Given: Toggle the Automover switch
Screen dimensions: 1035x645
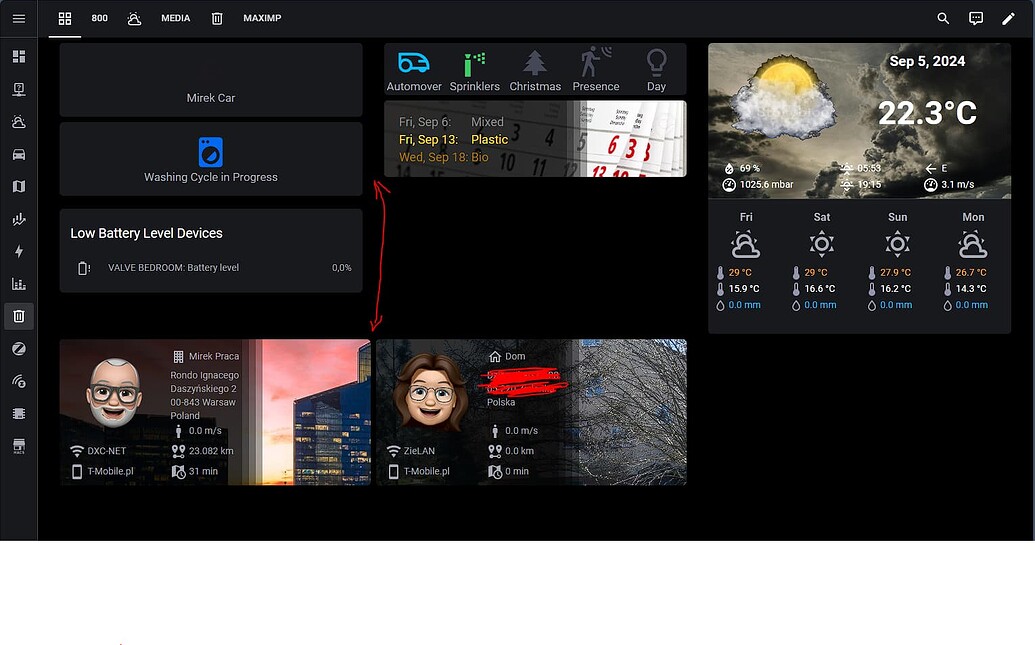Looking at the screenshot, I should point(413,68).
